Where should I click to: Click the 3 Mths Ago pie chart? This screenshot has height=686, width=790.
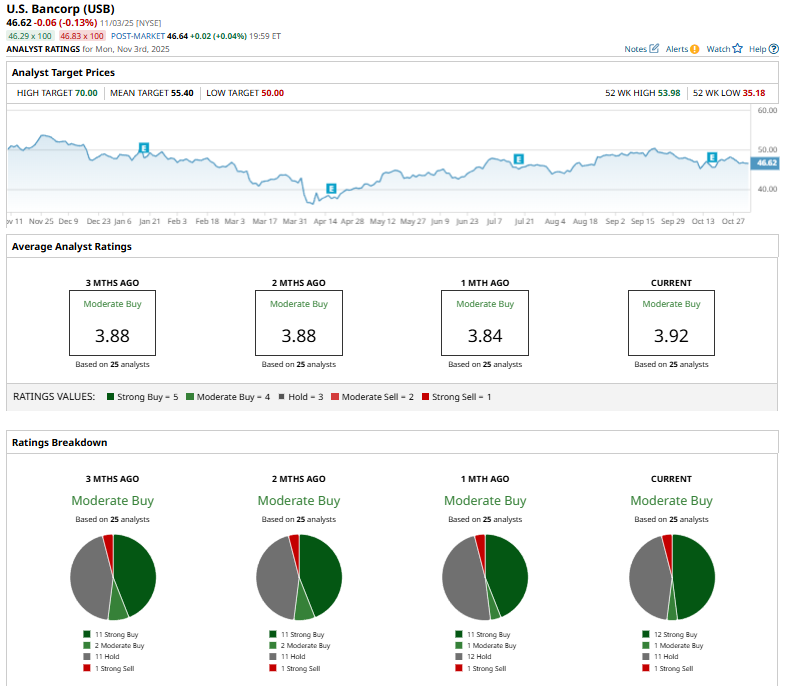coord(113,577)
